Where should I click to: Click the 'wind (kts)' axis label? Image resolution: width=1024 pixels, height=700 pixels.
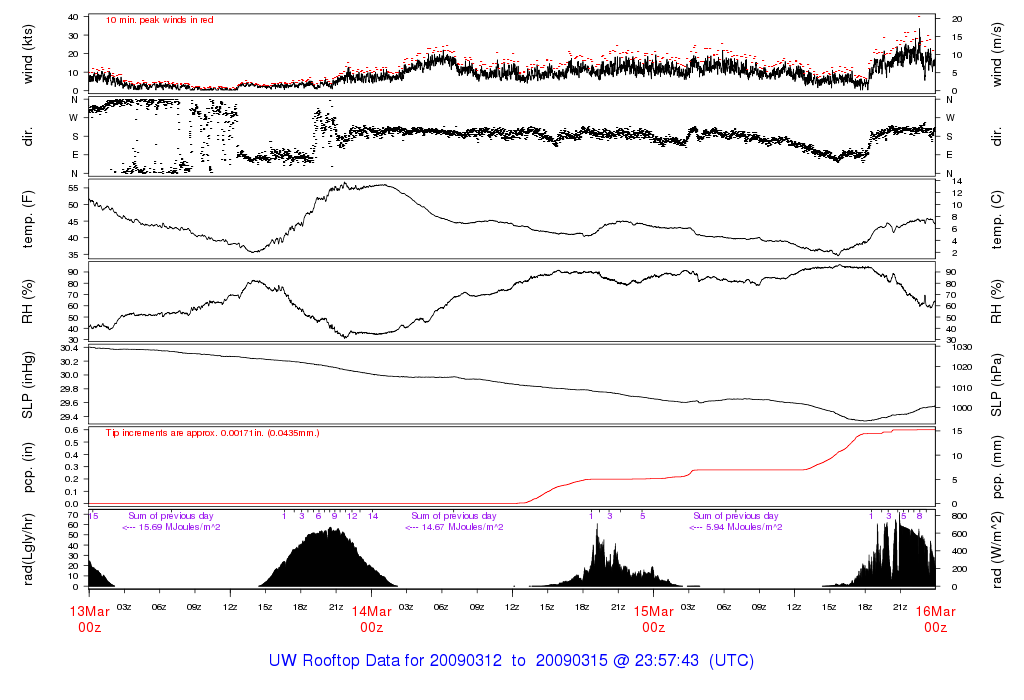[x=27, y=54]
